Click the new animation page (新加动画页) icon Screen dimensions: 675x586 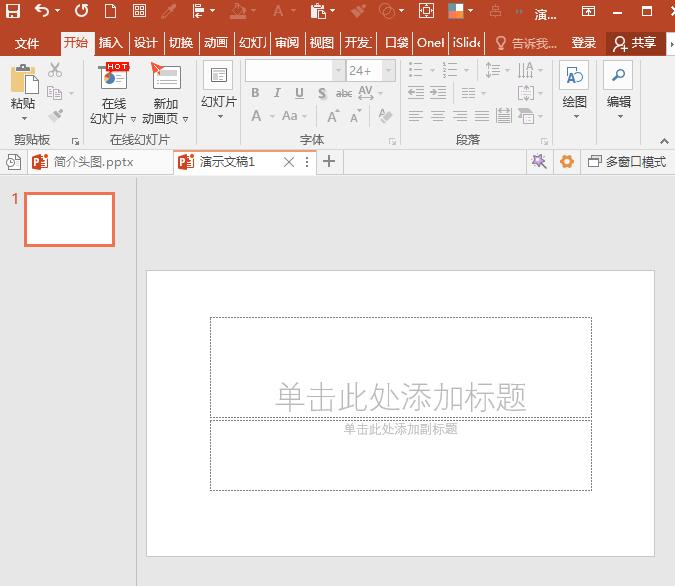point(165,78)
